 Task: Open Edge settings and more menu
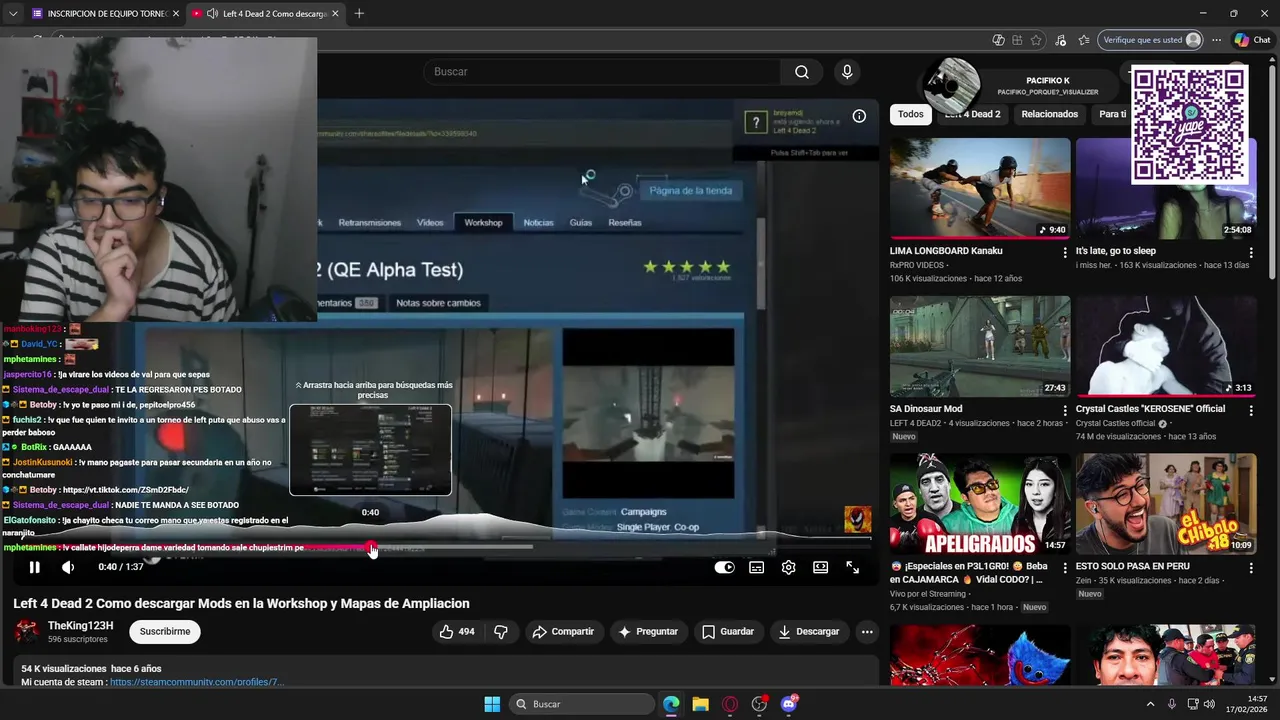coord(1216,40)
